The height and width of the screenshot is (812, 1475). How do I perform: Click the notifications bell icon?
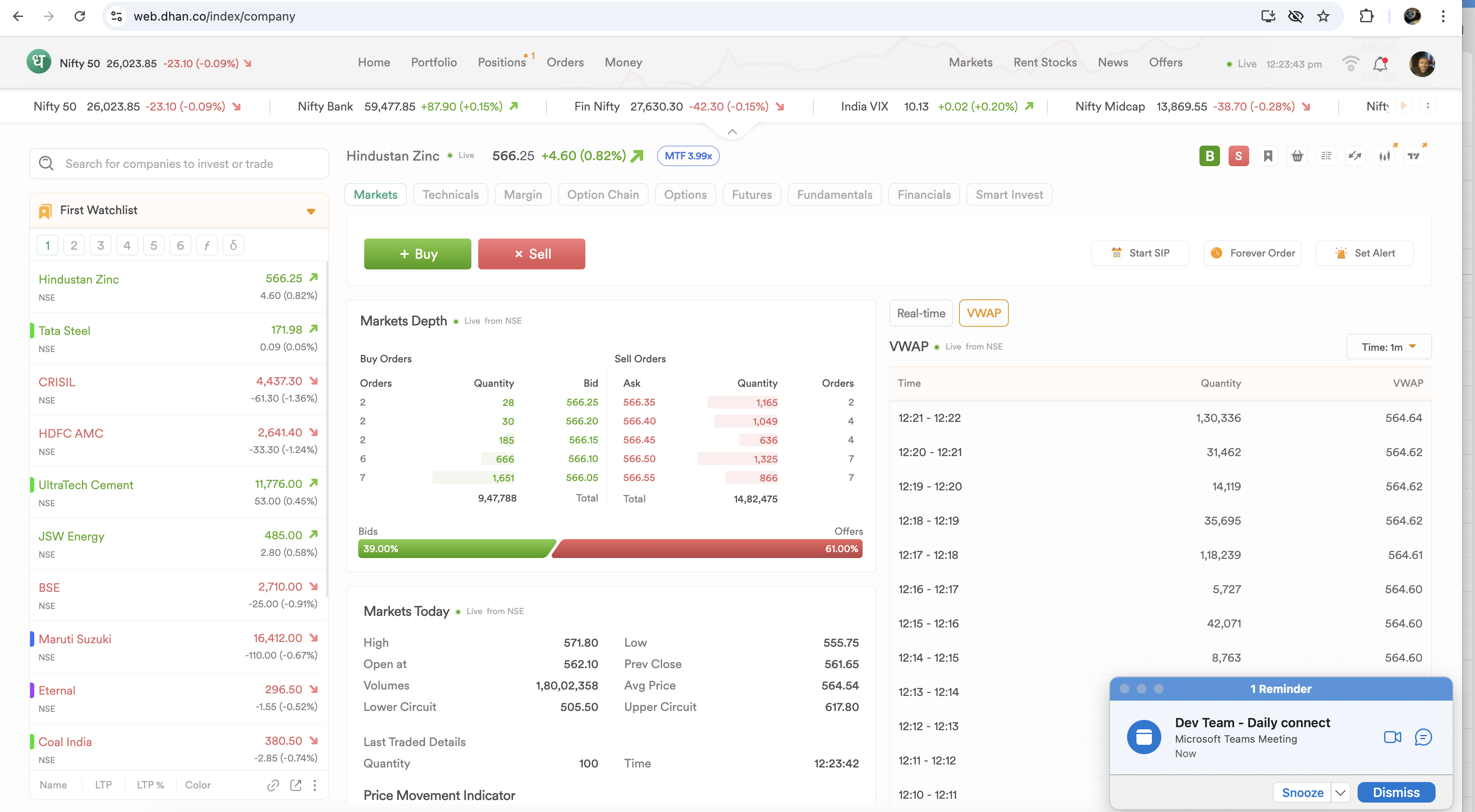coord(1380,64)
